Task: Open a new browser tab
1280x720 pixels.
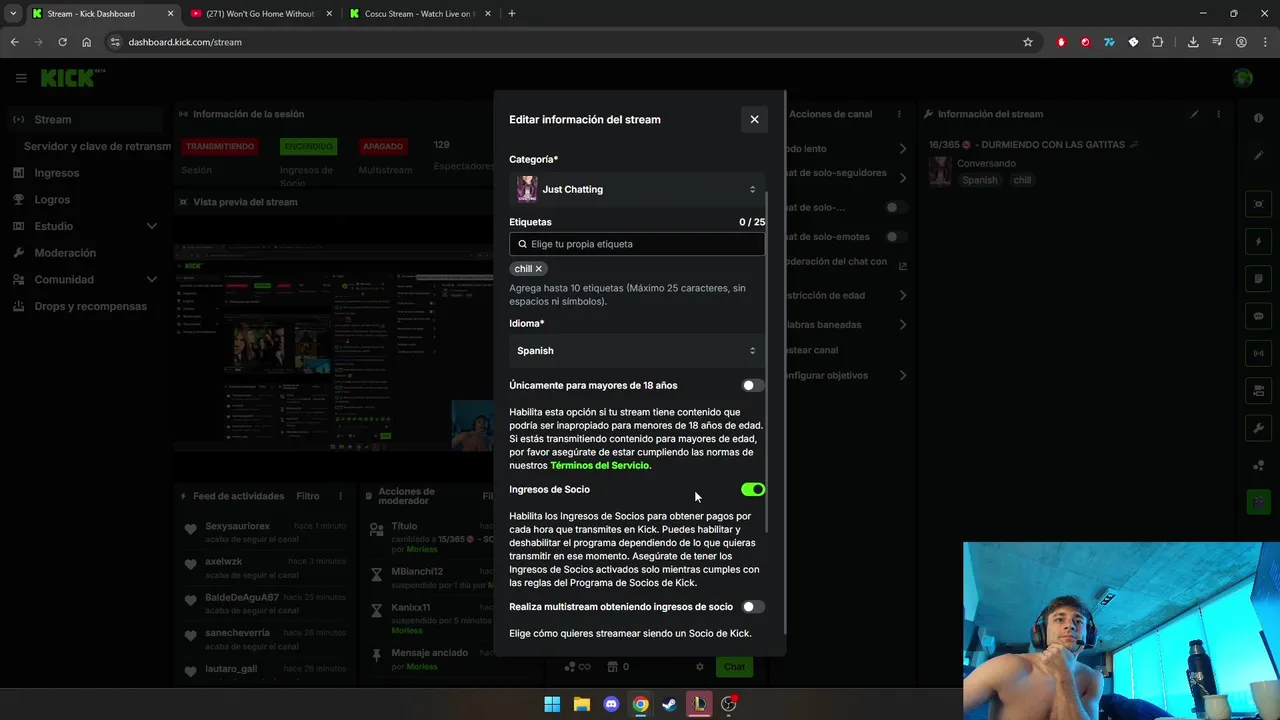Action: (x=512, y=14)
